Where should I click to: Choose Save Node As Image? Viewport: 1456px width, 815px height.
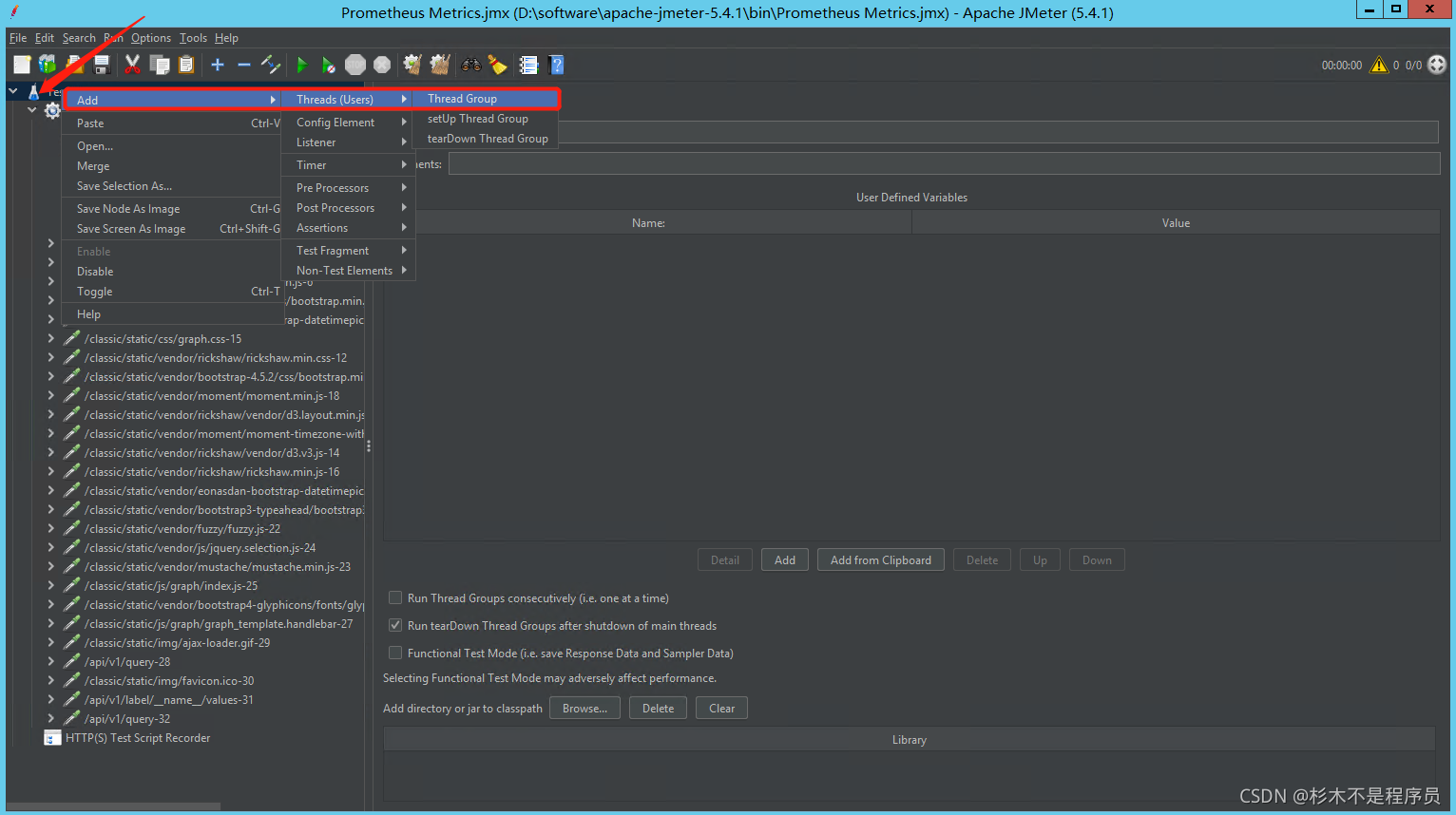click(x=172, y=209)
